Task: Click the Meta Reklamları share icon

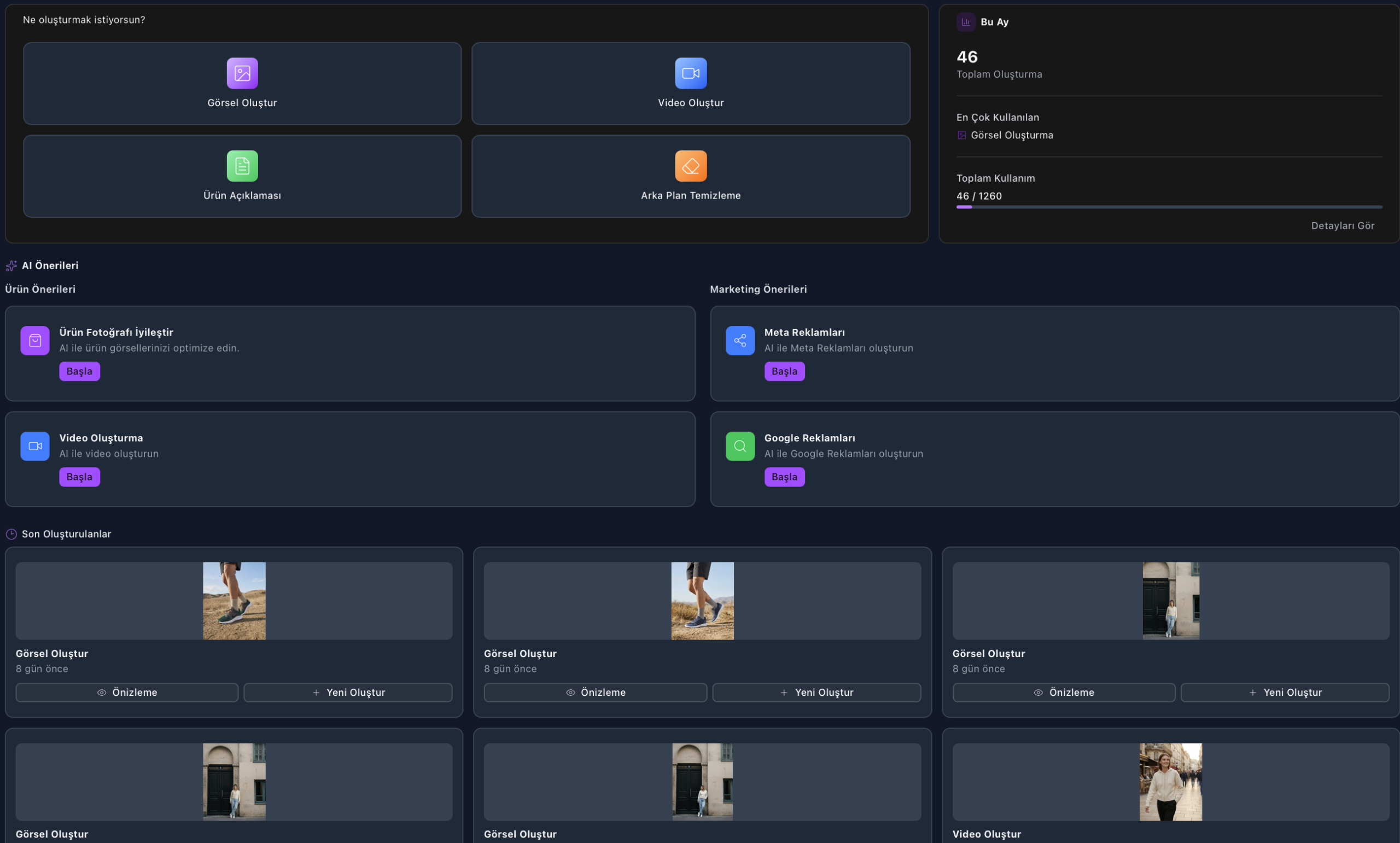Action: (x=740, y=340)
